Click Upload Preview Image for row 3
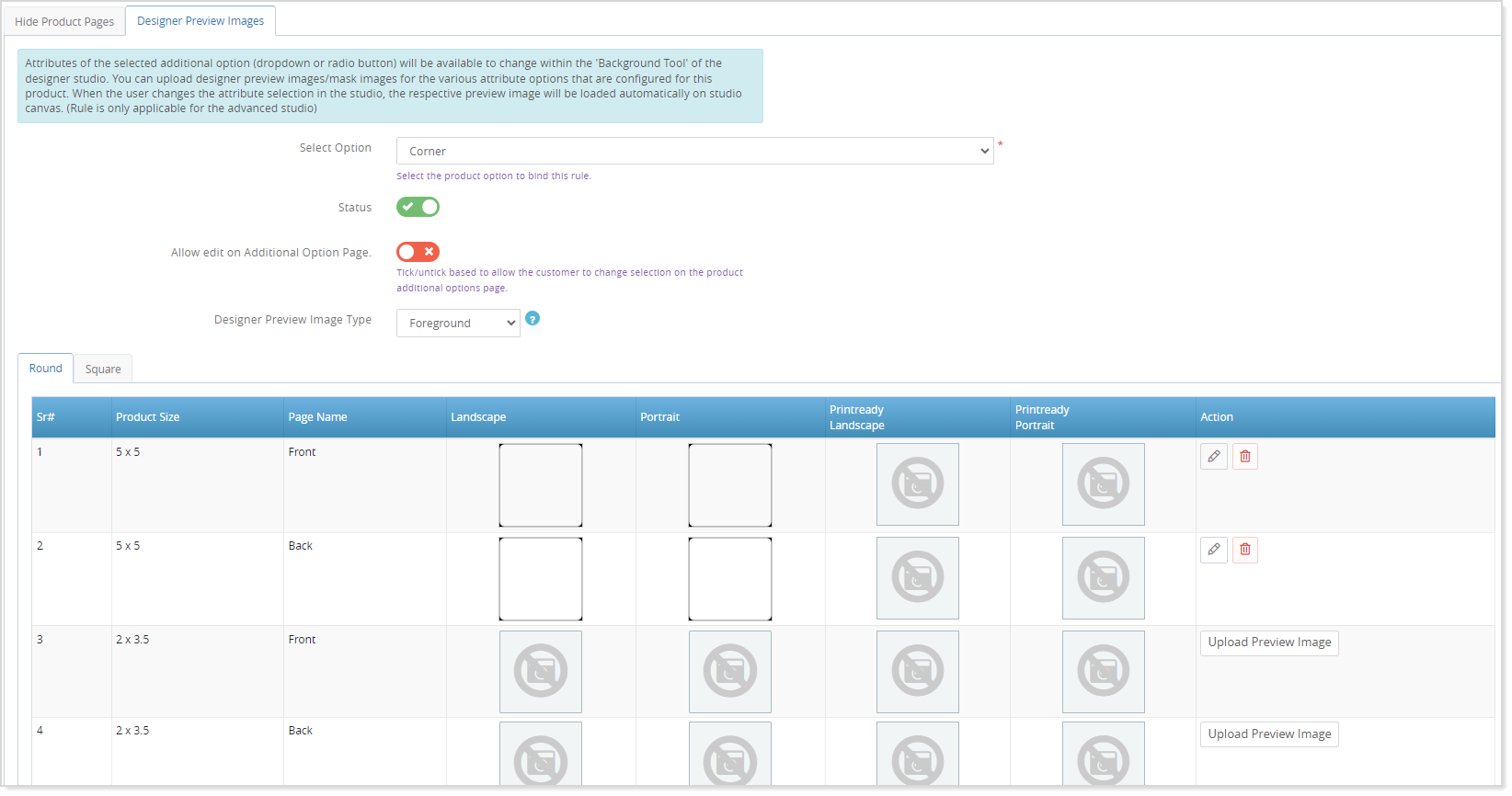 pos(1269,642)
